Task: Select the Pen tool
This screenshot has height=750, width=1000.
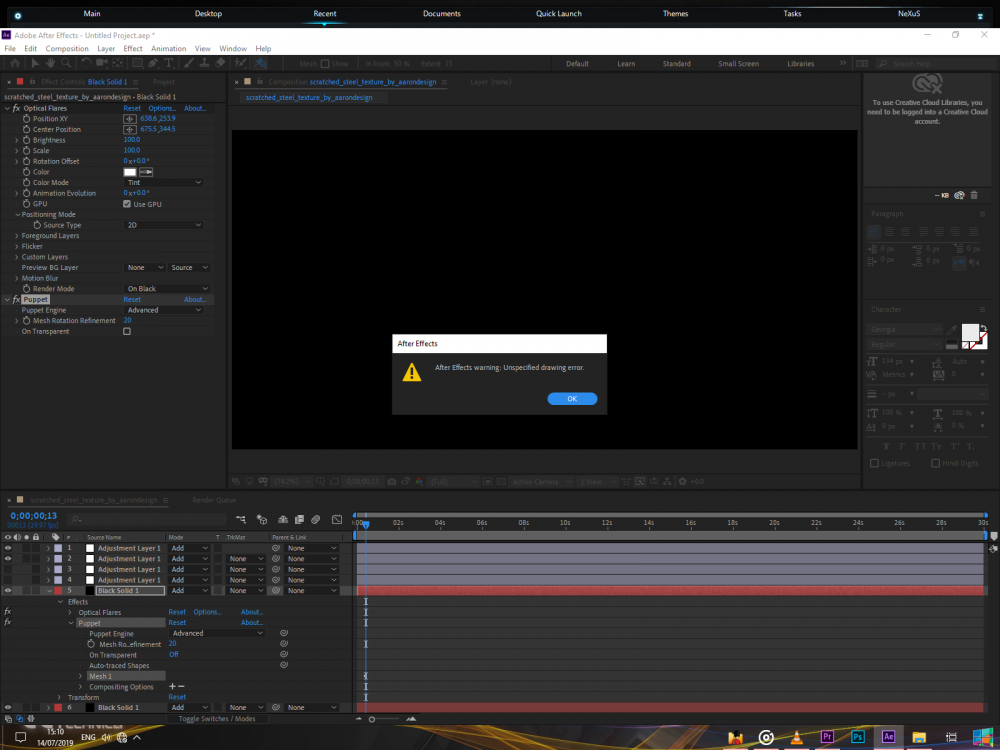Action: tap(153, 63)
